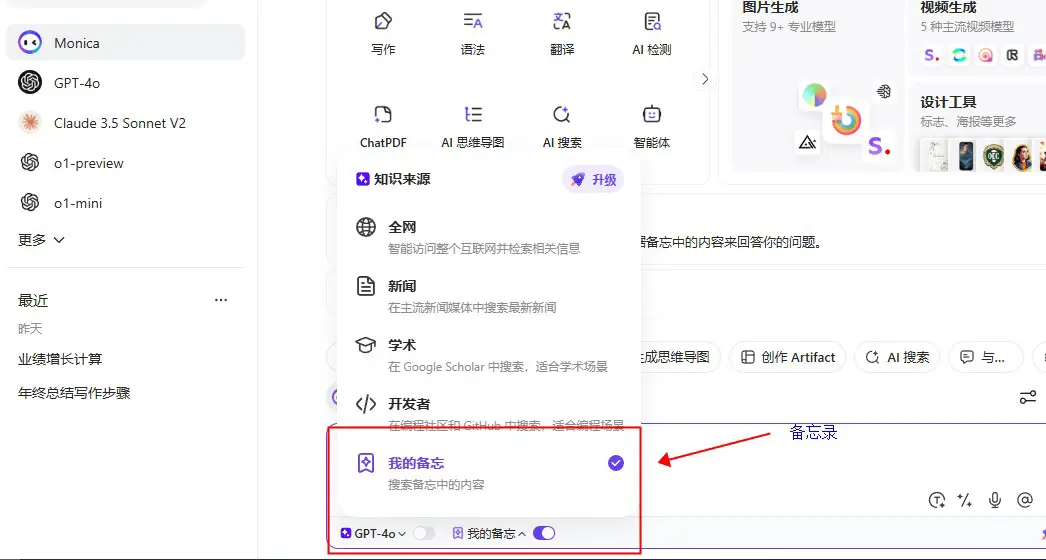Open the 写作 writing tool
The height and width of the screenshot is (560, 1046).
pyautogui.click(x=383, y=33)
